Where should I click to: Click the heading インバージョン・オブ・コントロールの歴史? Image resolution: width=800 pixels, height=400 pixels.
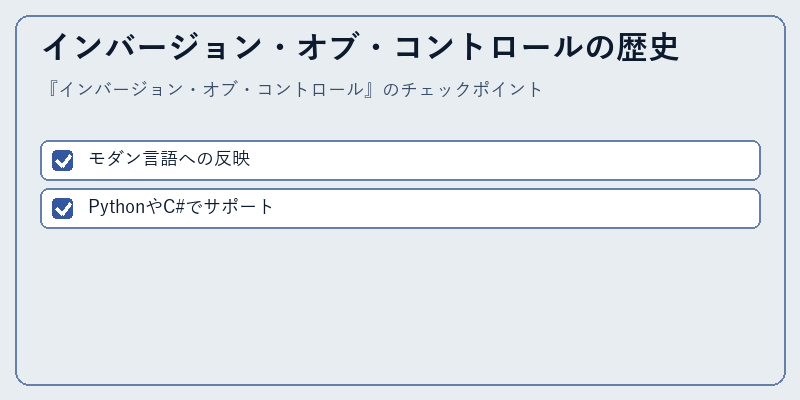(x=361, y=47)
